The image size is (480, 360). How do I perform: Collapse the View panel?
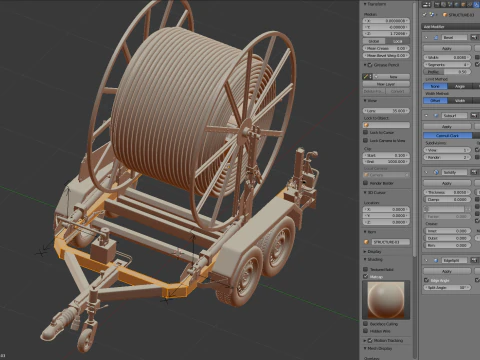click(365, 100)
